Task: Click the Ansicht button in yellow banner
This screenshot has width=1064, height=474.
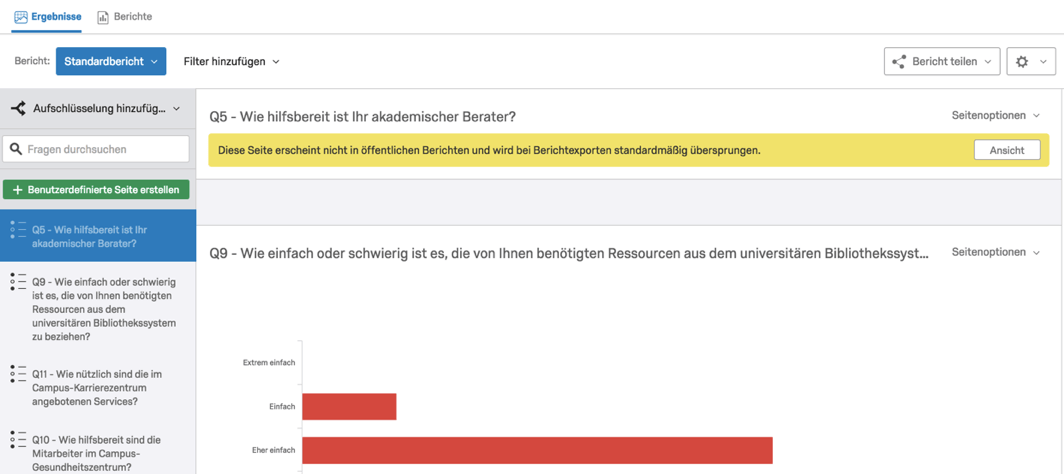Action: (x=1007, y=151)
